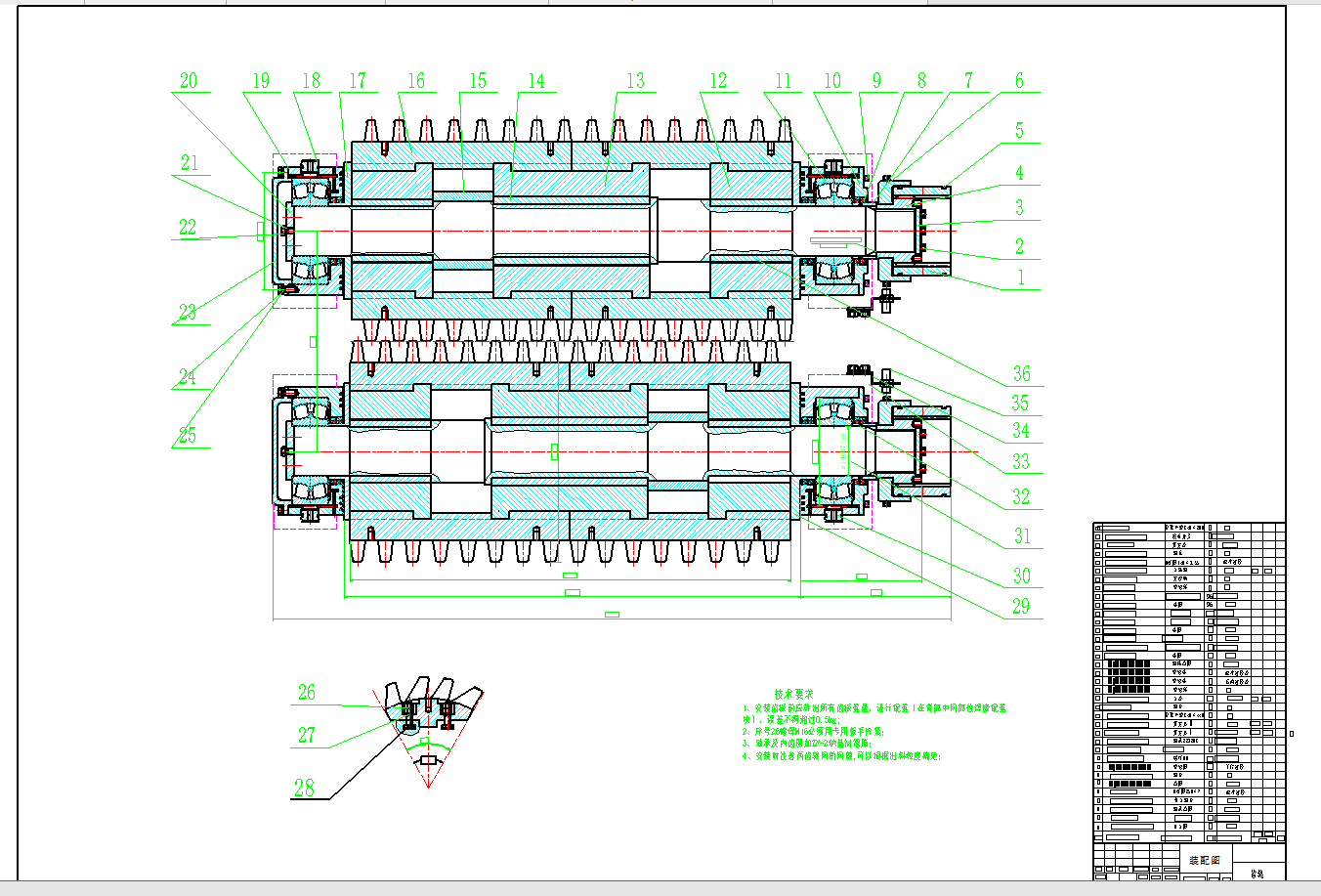This screenshot has height=896, width=1321.
Task: Click part callout number 18
Action: (x=312, y=81)
